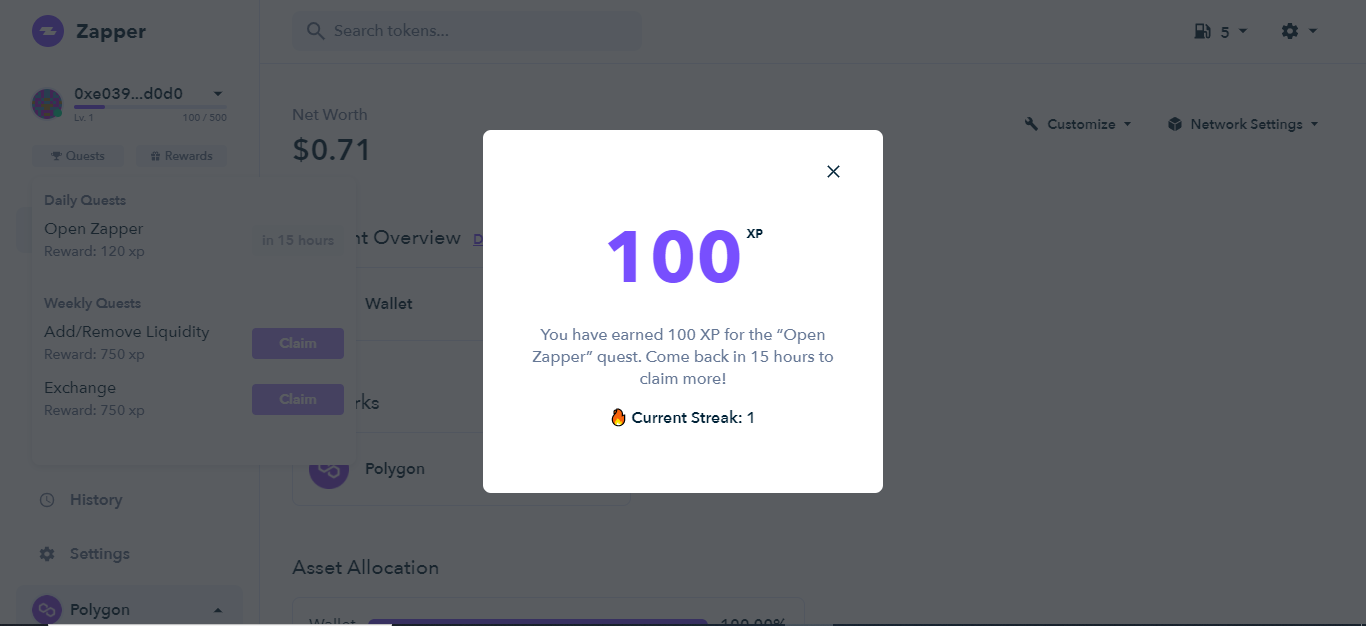Select the Polygon network card label

point(395,469)
